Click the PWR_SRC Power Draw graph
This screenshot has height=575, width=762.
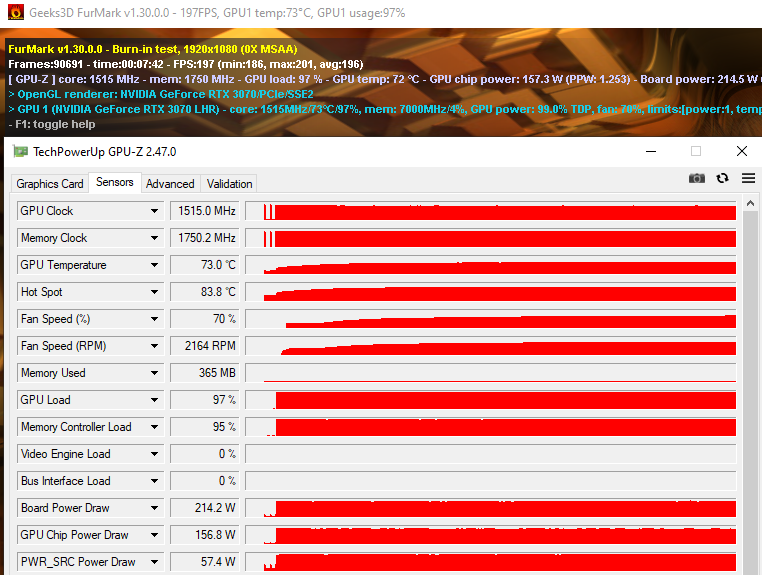coord(491,562)
